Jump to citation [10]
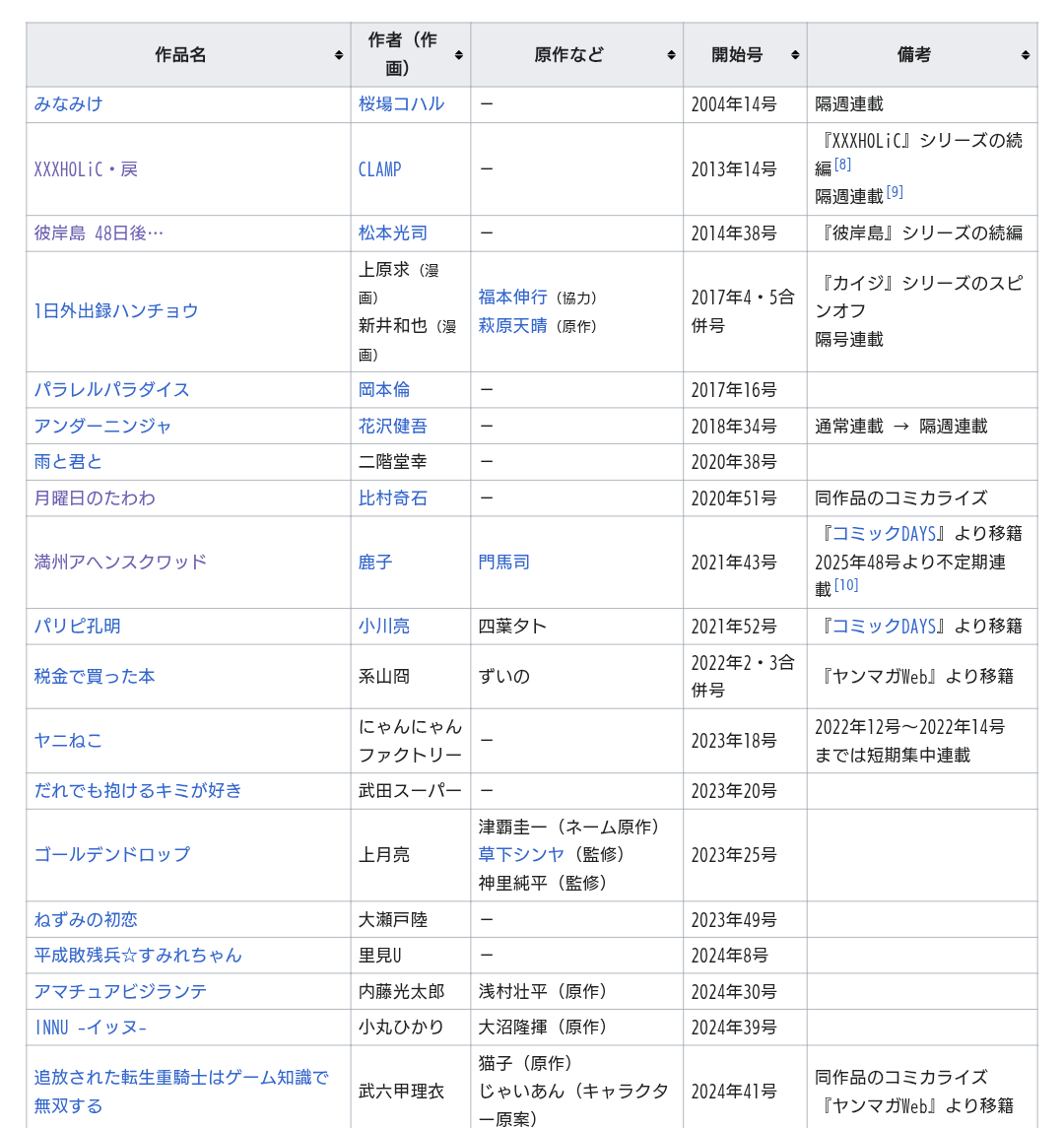Viewport: 1064px width, 1128px height. [846, 585]
